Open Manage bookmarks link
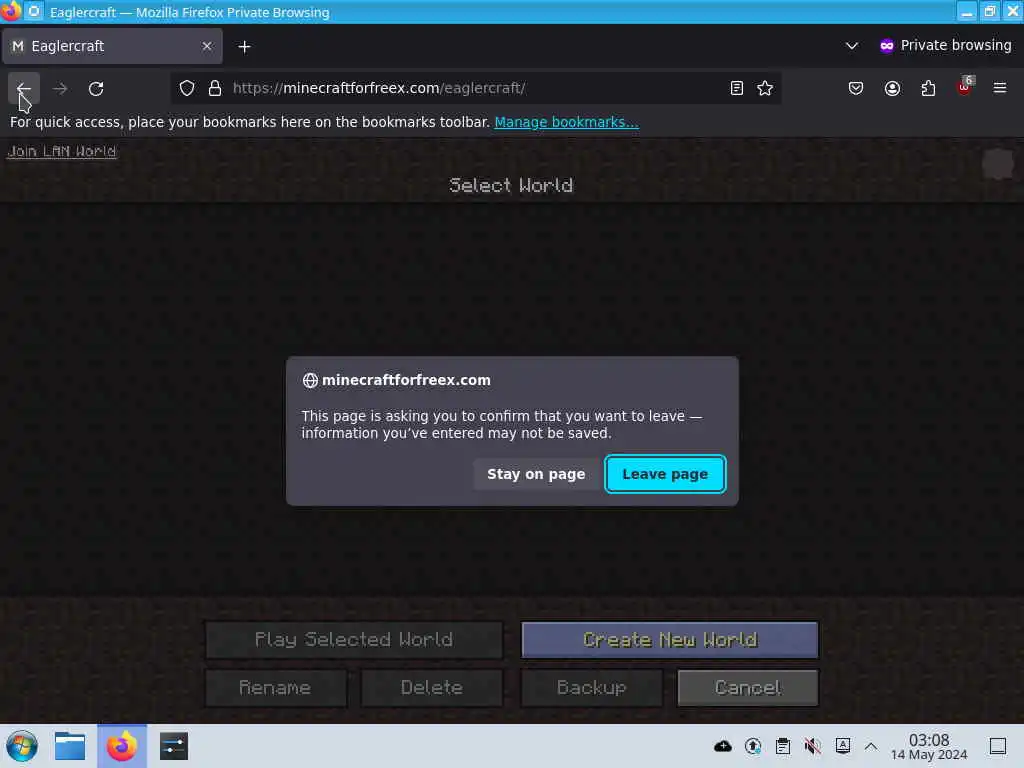This screenshot has height=768, width=1024. coord(567,122)
